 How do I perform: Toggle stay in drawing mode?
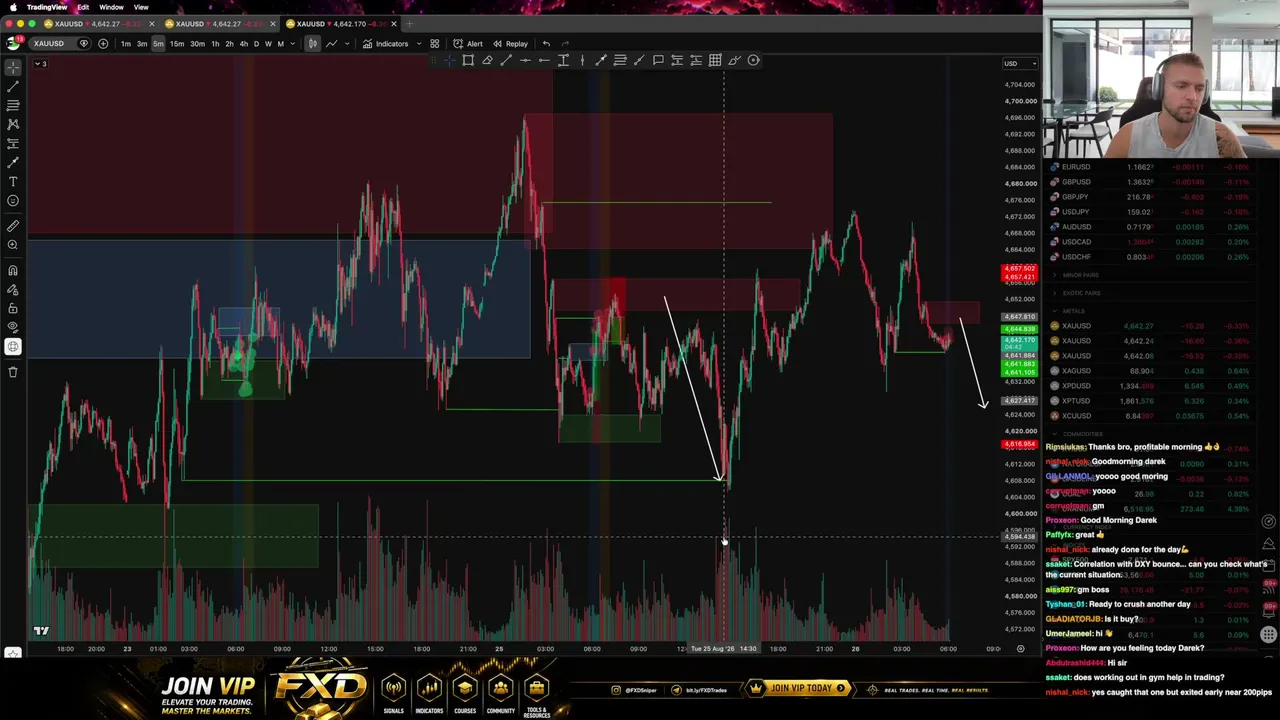(13, 290)
